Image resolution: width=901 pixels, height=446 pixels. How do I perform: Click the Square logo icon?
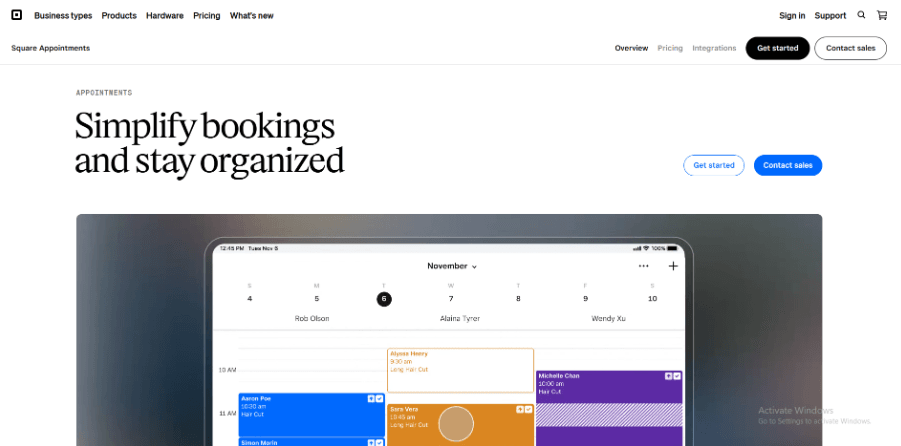(x=17, y=16)
